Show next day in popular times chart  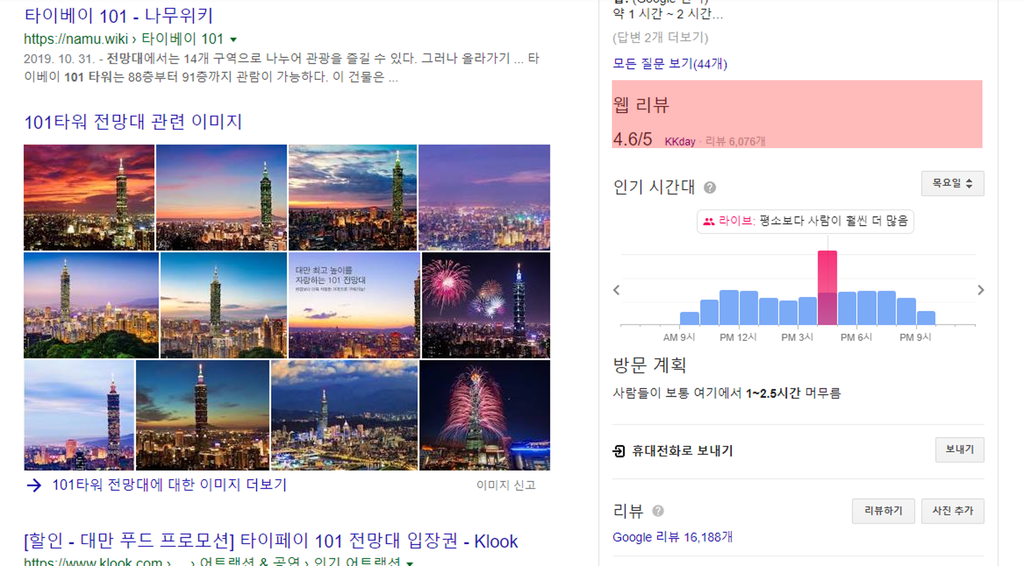pos(980,291)
